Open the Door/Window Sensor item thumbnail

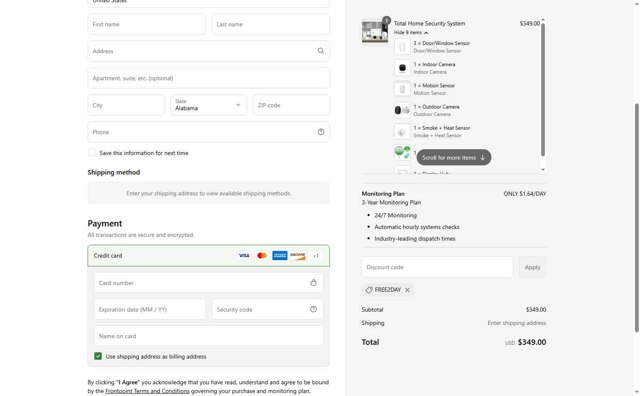click(402, 47)
